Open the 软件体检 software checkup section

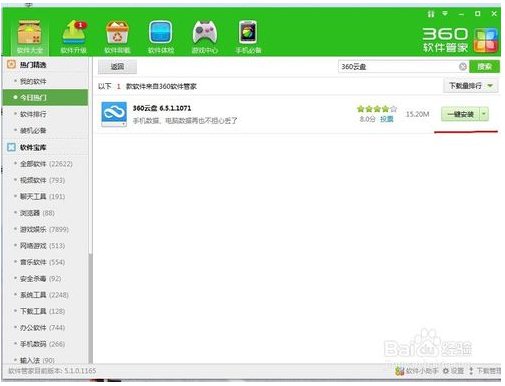(x=161, y=37)
